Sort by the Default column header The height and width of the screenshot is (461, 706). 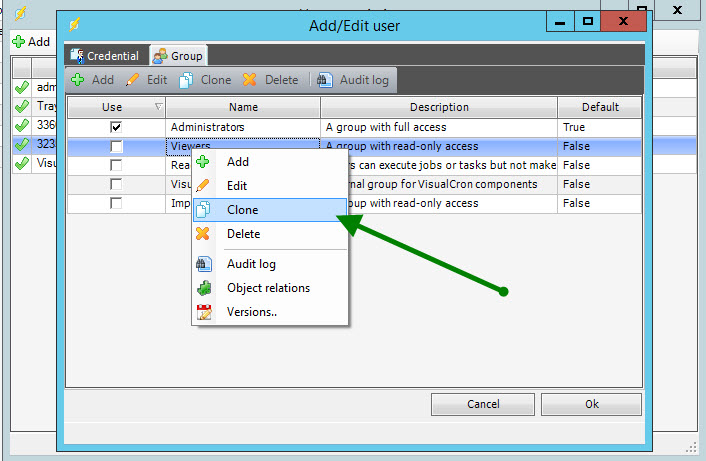click(598, 107)
